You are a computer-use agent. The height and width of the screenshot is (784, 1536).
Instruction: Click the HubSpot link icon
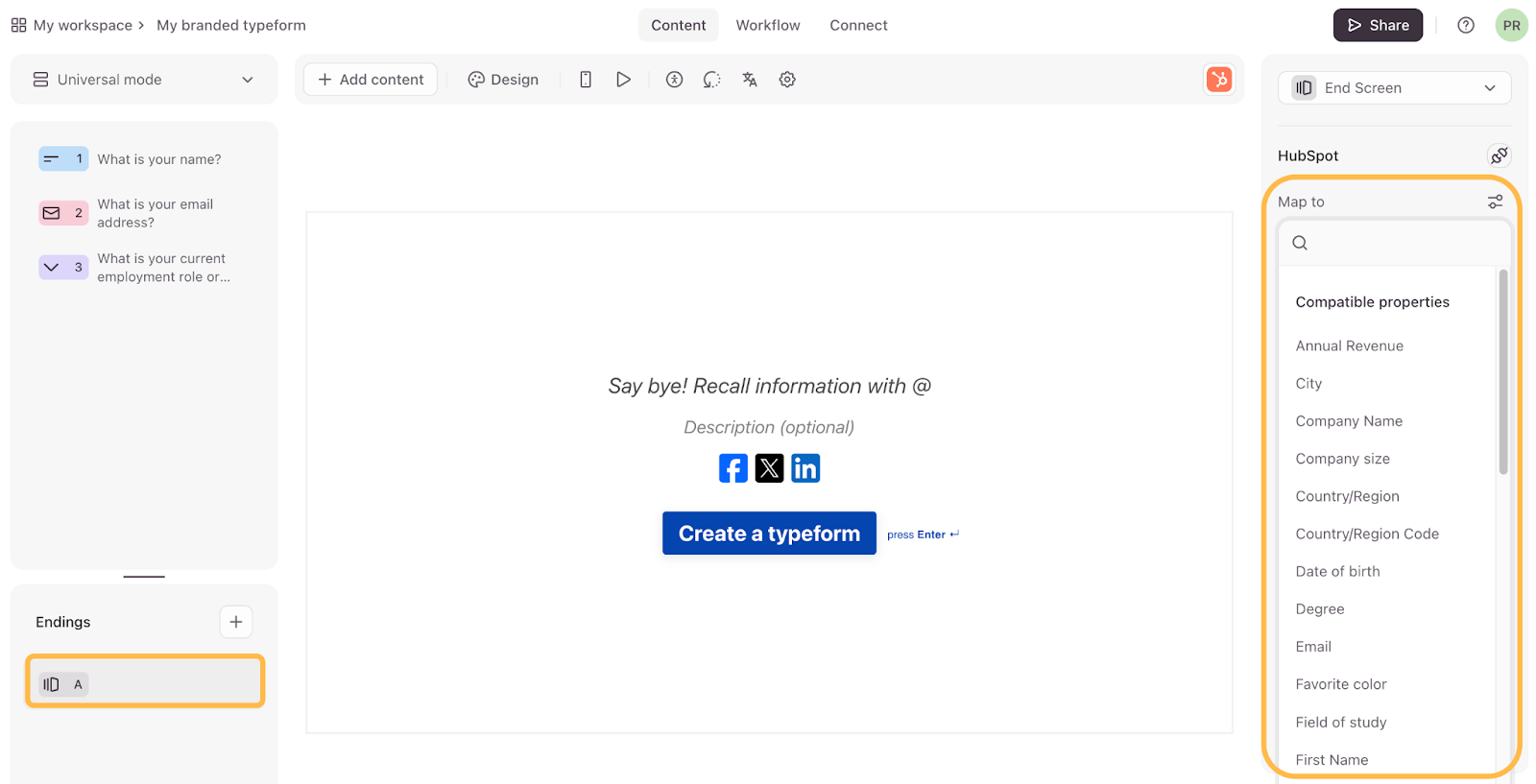pos(1500,155)
